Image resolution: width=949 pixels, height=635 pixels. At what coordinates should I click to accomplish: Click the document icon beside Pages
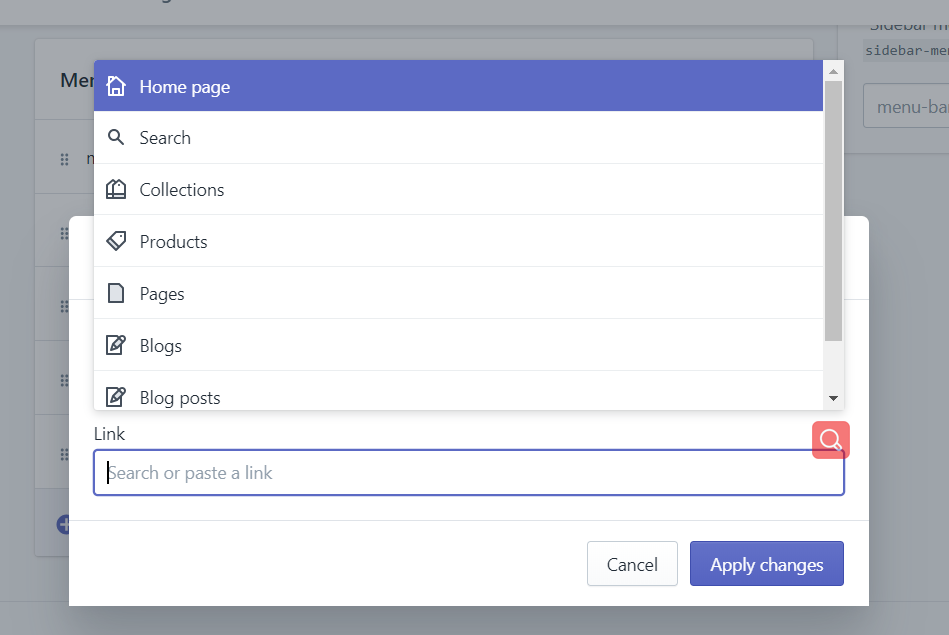click(116, 293)
